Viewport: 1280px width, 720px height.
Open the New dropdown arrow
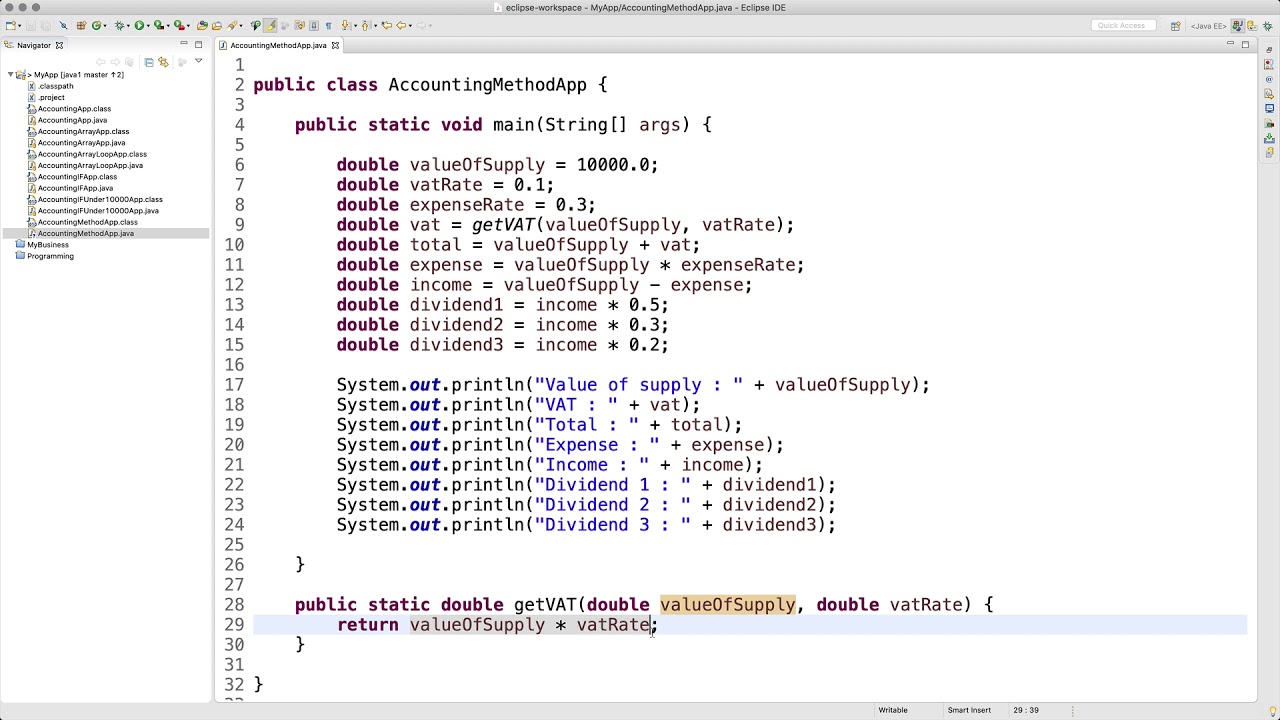[x=20, y=25]
